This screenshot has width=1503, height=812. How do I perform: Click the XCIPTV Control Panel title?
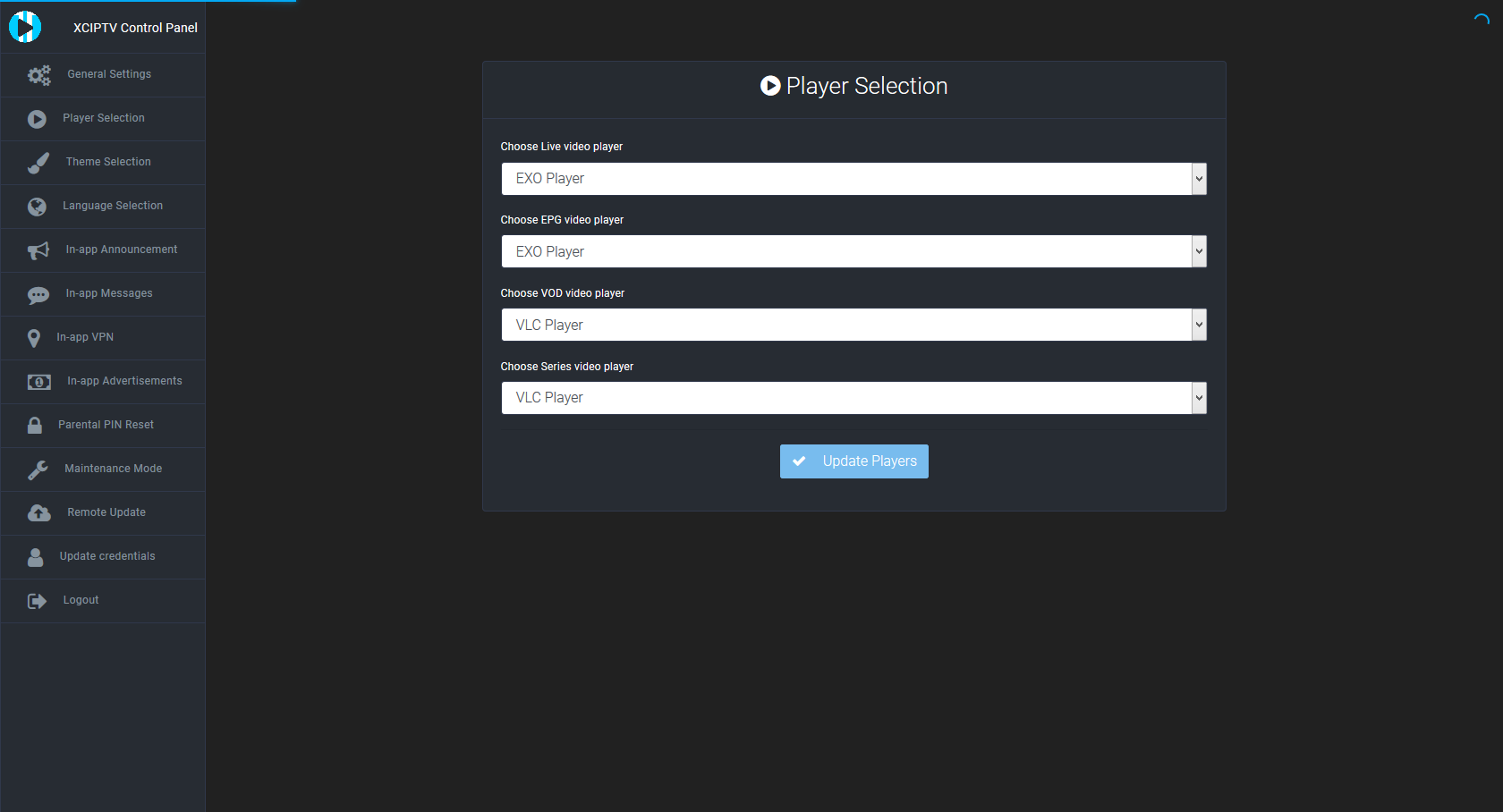[135, 28]
